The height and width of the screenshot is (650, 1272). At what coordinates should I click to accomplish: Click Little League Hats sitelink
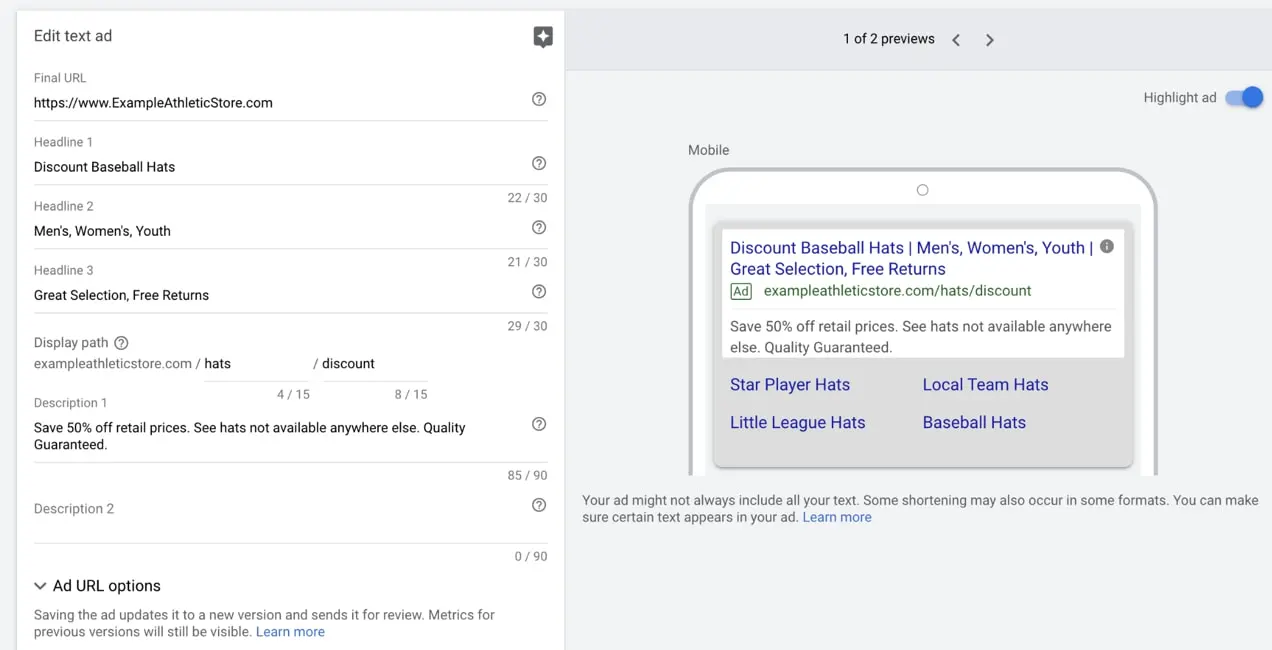click(797, 423)
